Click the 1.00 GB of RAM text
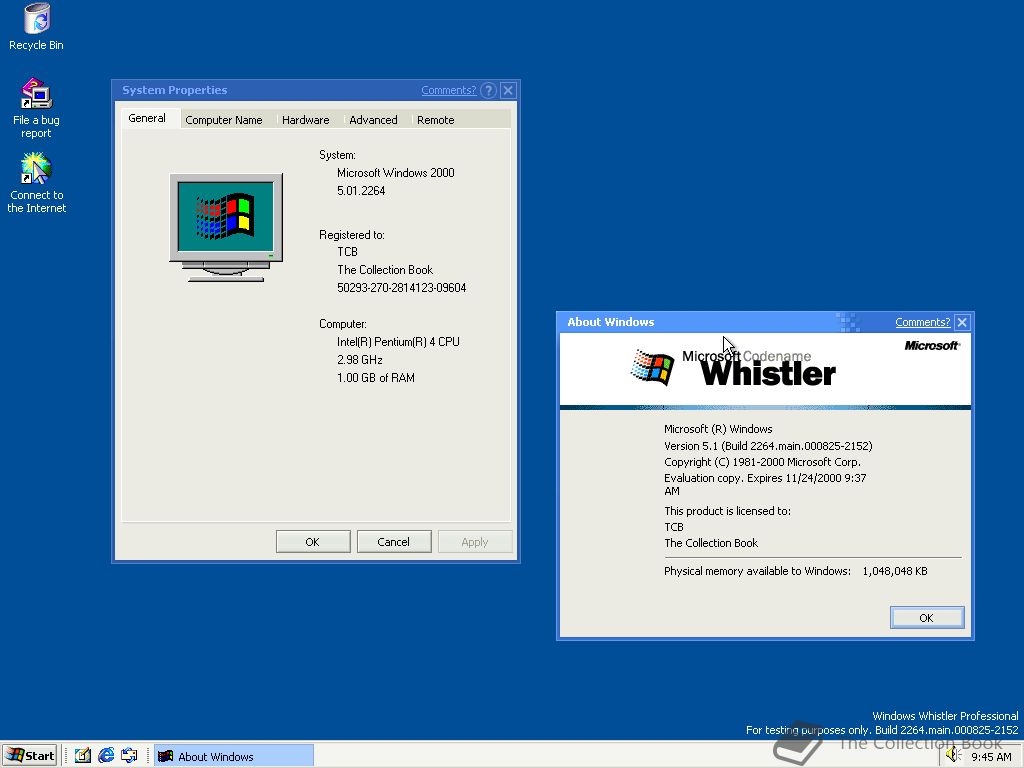 (x=376, y=377)
